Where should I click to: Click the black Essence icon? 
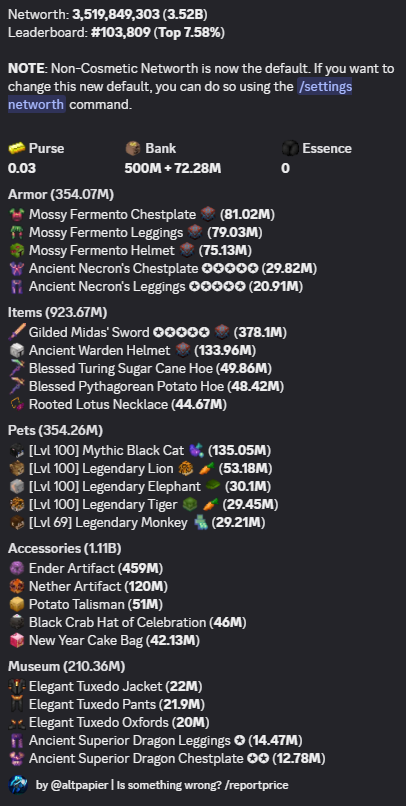tap(290, 149)
